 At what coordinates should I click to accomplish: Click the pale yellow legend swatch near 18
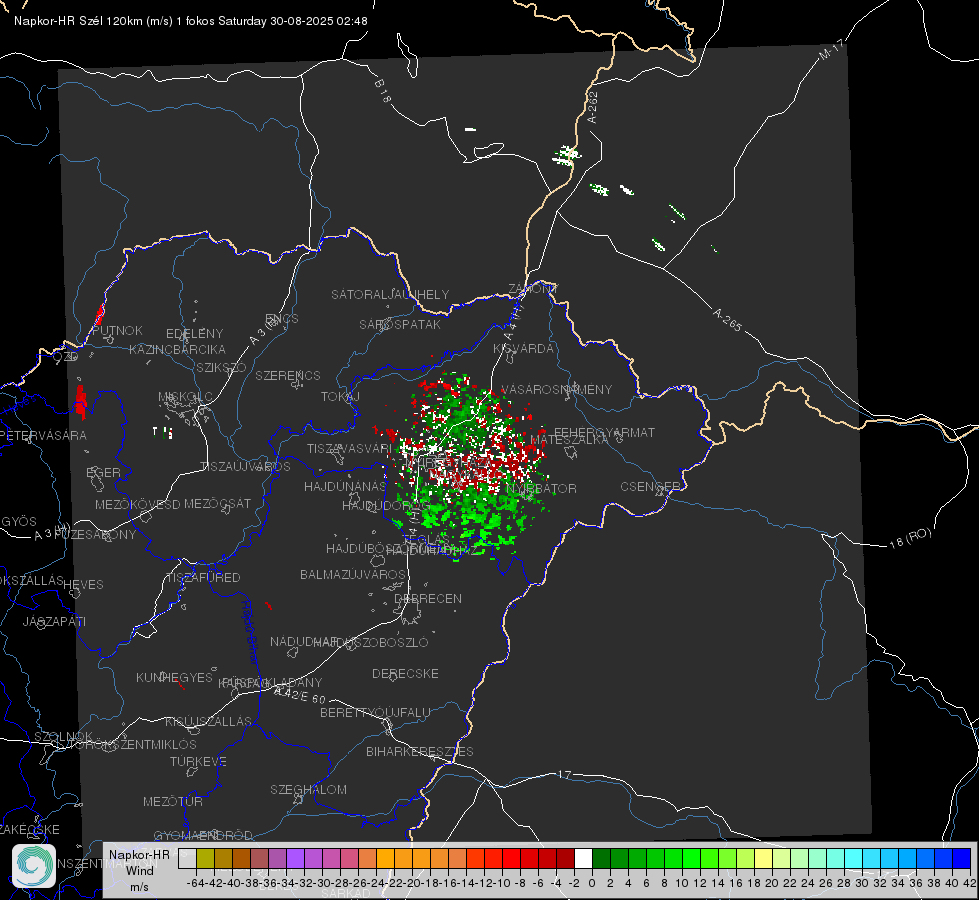(x=764, y=859)
